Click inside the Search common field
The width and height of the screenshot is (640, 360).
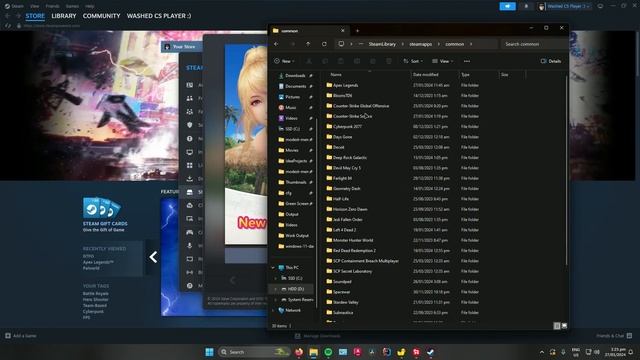click(533, 44)
